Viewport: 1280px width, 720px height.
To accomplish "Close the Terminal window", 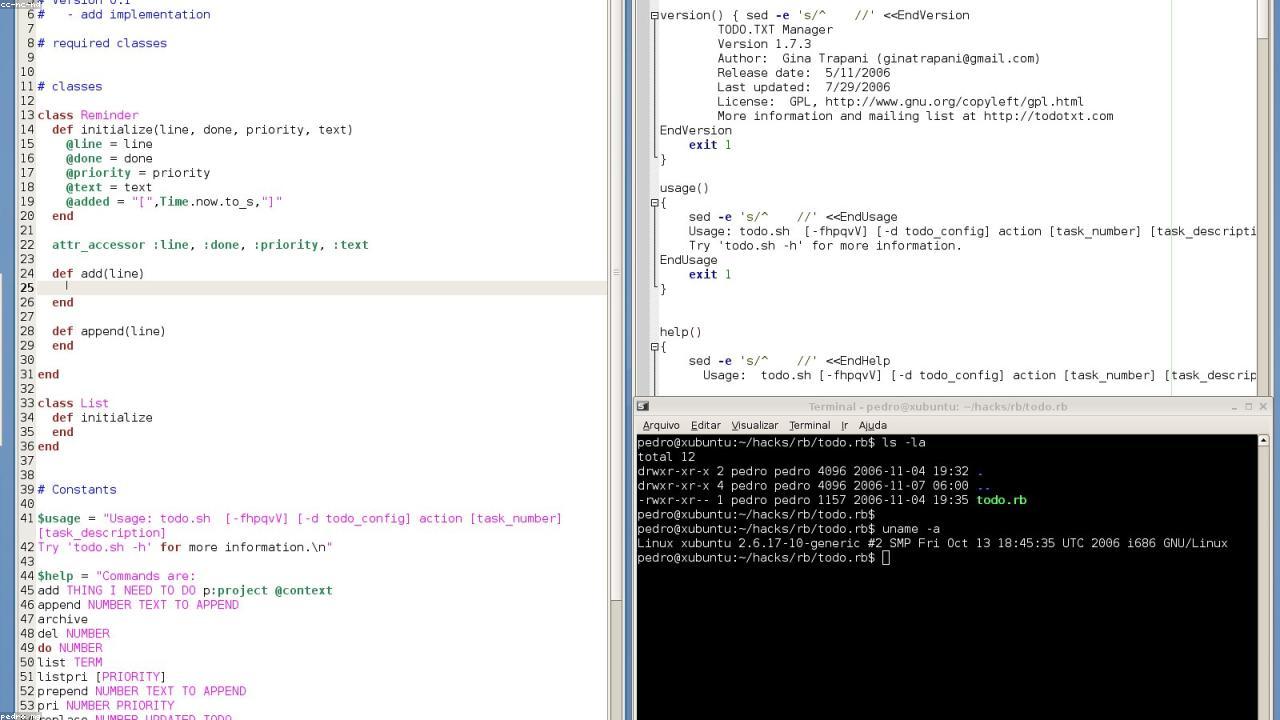I will [1263, 407].
